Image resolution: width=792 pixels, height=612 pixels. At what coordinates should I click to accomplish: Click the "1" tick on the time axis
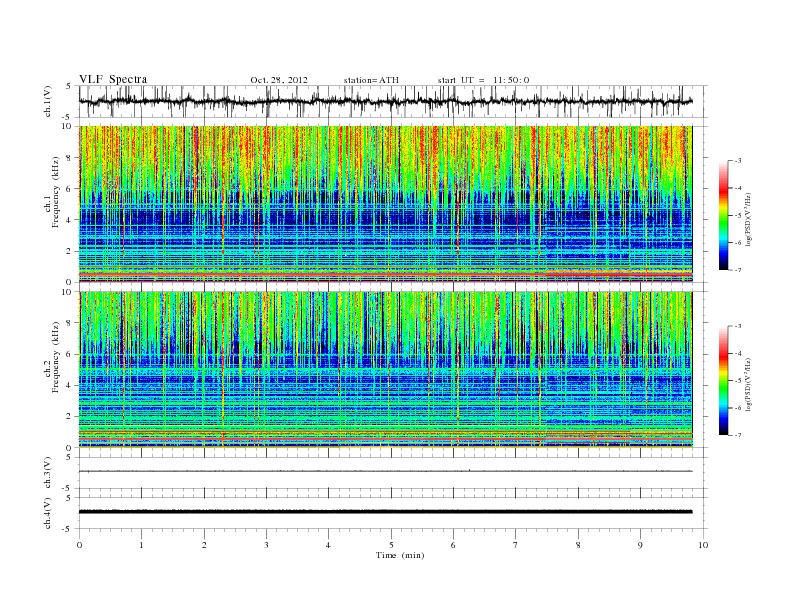coord(142,545)
